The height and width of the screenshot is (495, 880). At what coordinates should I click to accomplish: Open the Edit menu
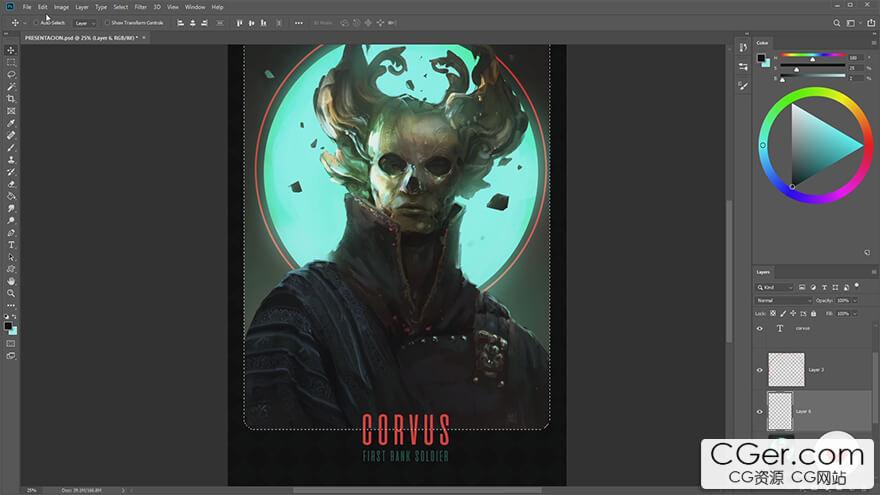[43, 7]
